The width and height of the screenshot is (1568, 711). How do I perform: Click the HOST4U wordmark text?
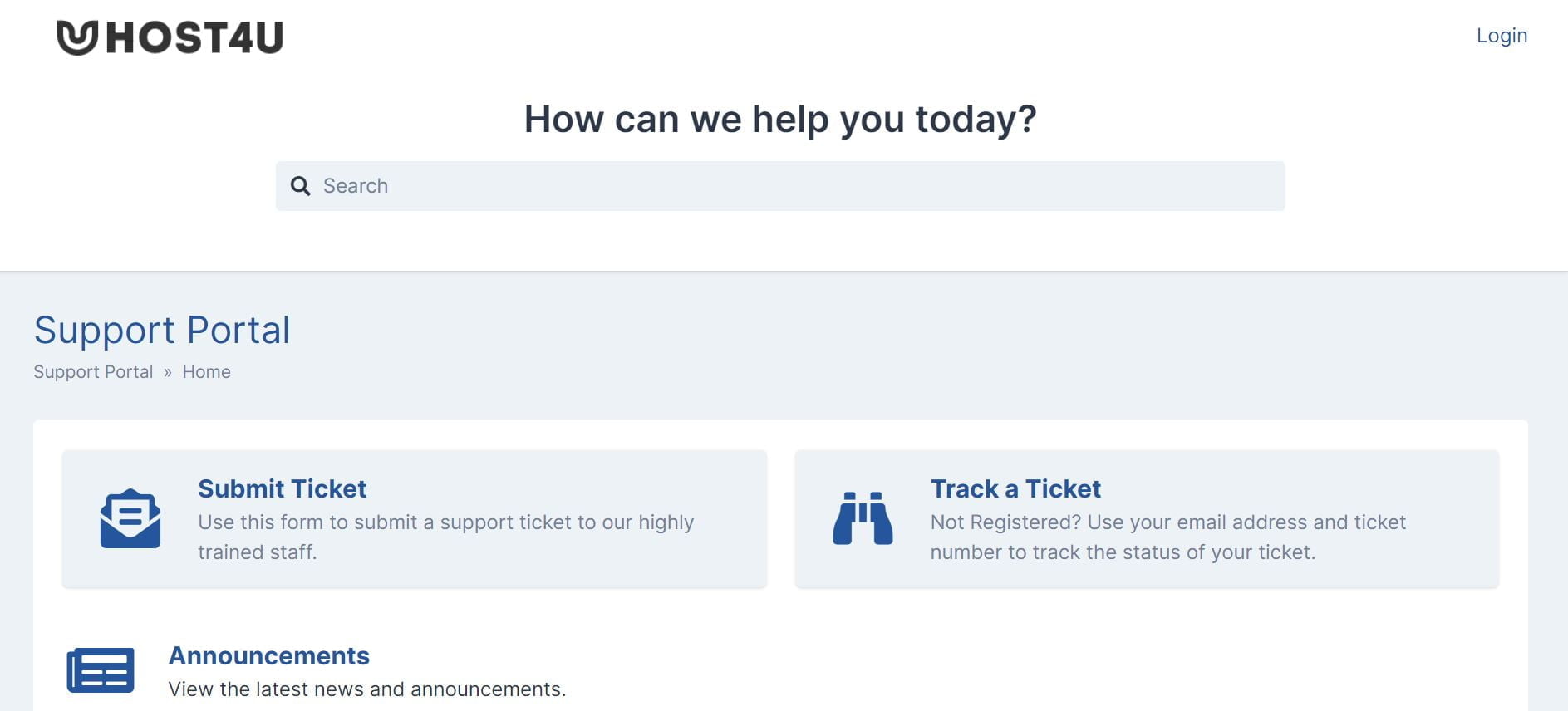(194, 35)
